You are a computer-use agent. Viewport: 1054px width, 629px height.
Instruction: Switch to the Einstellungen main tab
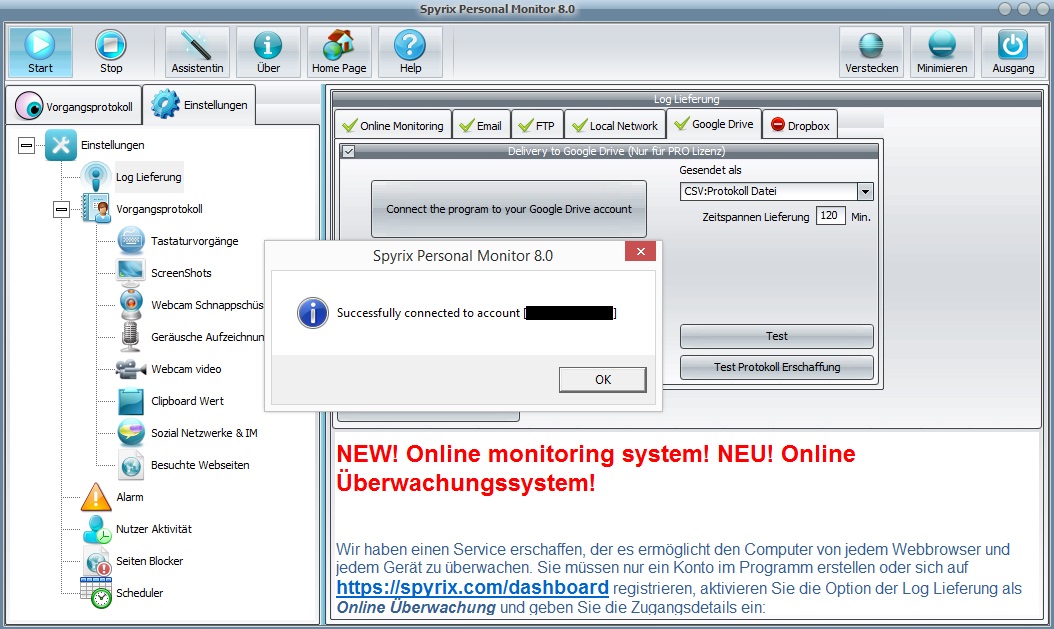199,105
